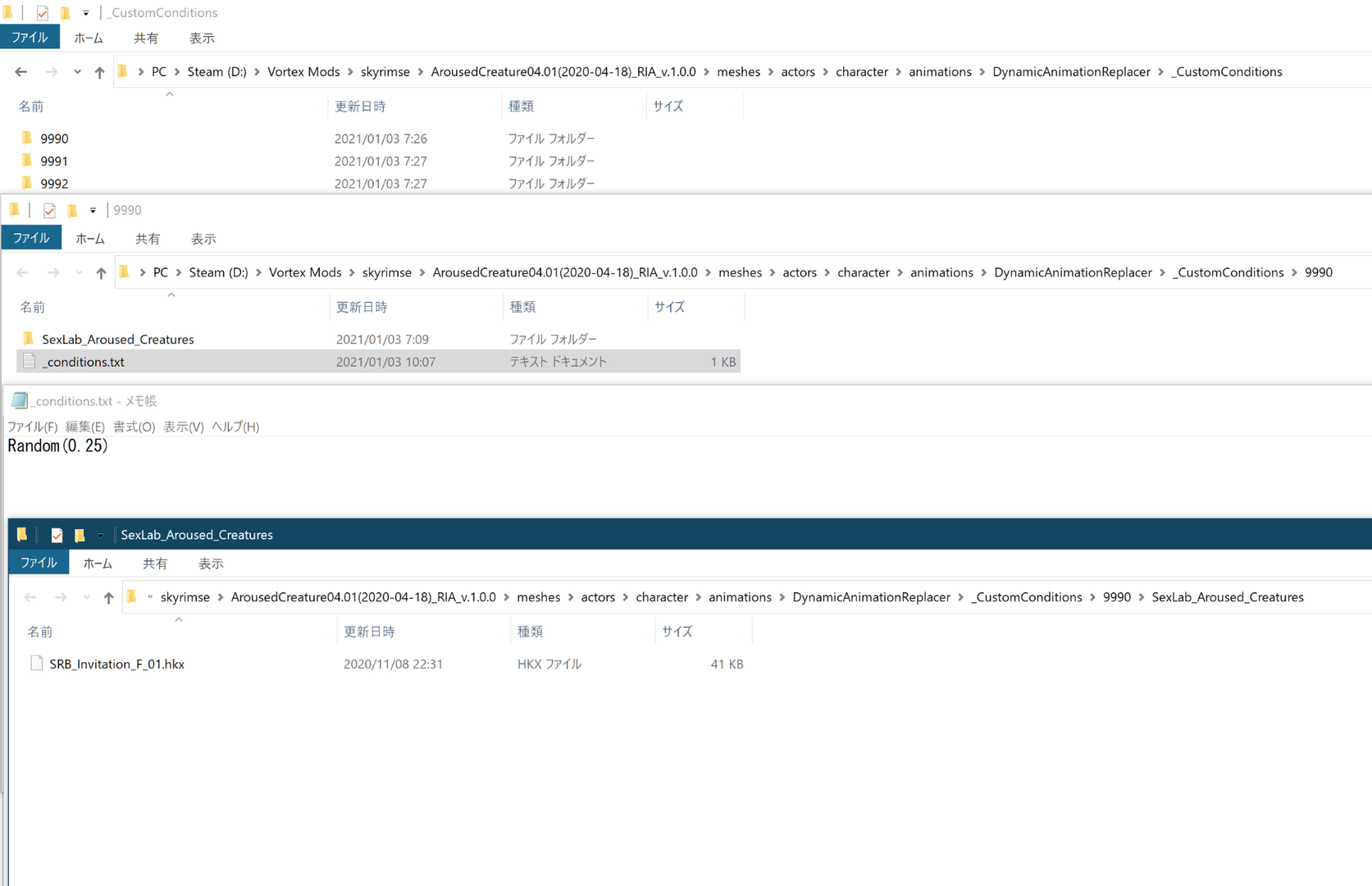Select the SRB_Invitation_F_01.hkx file icon
This screenshot has height=886, width=1372.
click(x=36, y=663)
